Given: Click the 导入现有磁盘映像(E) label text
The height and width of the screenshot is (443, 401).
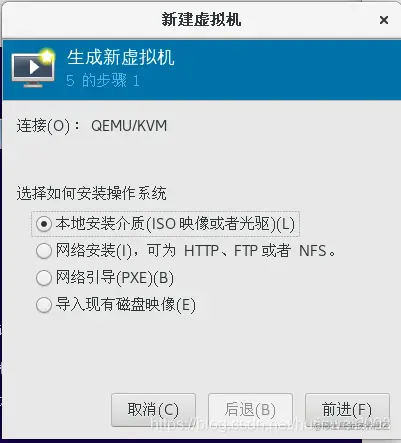Looking at the screenshot, I should [126, 305].
